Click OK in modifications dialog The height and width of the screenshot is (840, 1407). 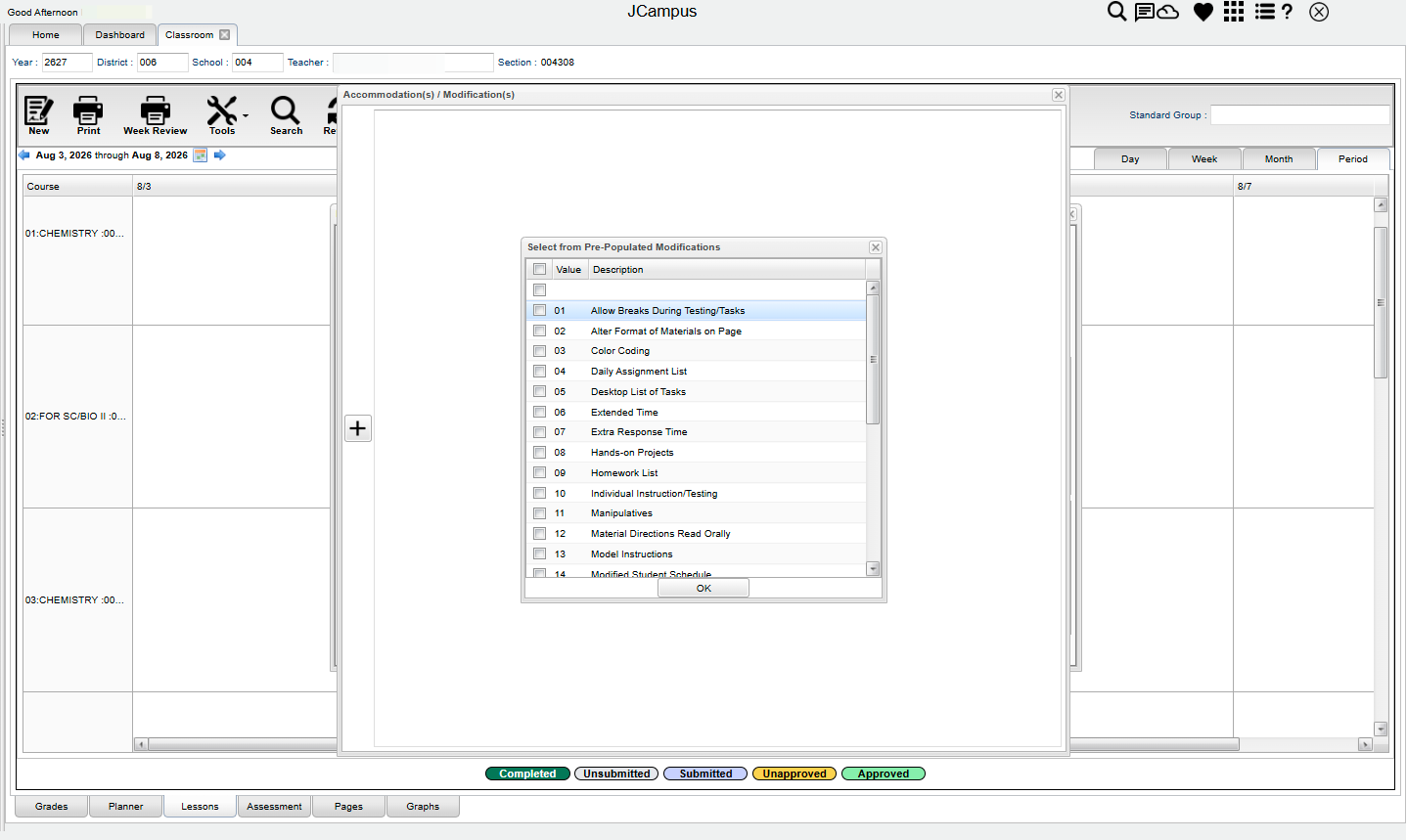point(703,588)
